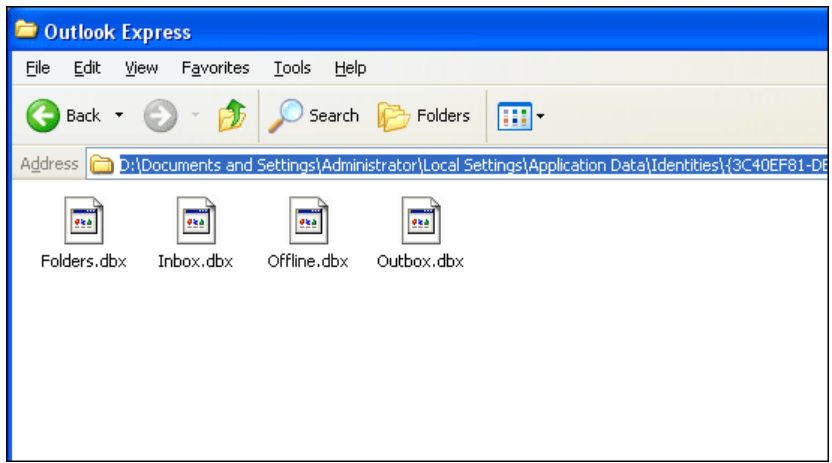Go up one folder level icon
The height and width of the screenshot is (463, 832).
232,115
